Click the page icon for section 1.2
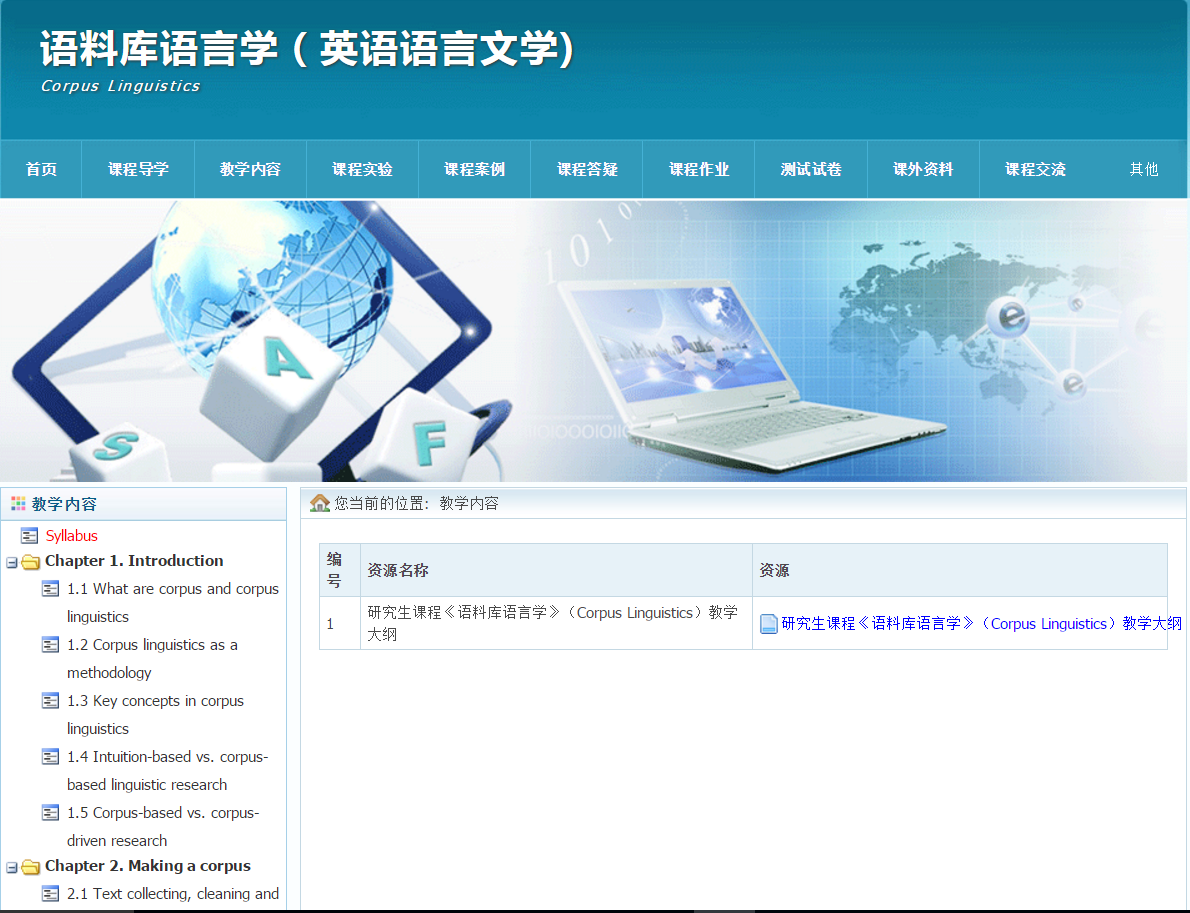This screenshot has height=913, width=1190. point(51,645)
